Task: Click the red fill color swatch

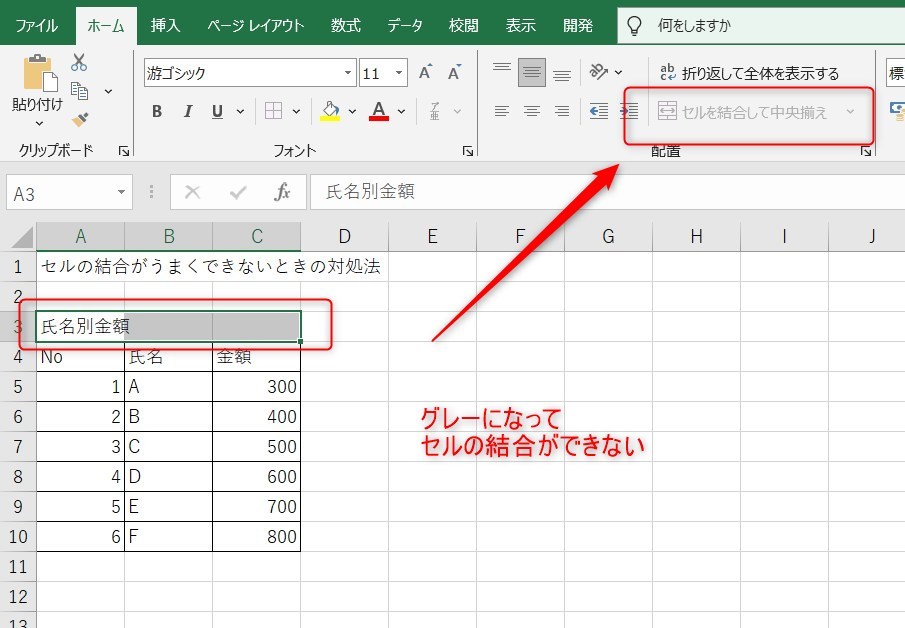Action: (381, 116)
